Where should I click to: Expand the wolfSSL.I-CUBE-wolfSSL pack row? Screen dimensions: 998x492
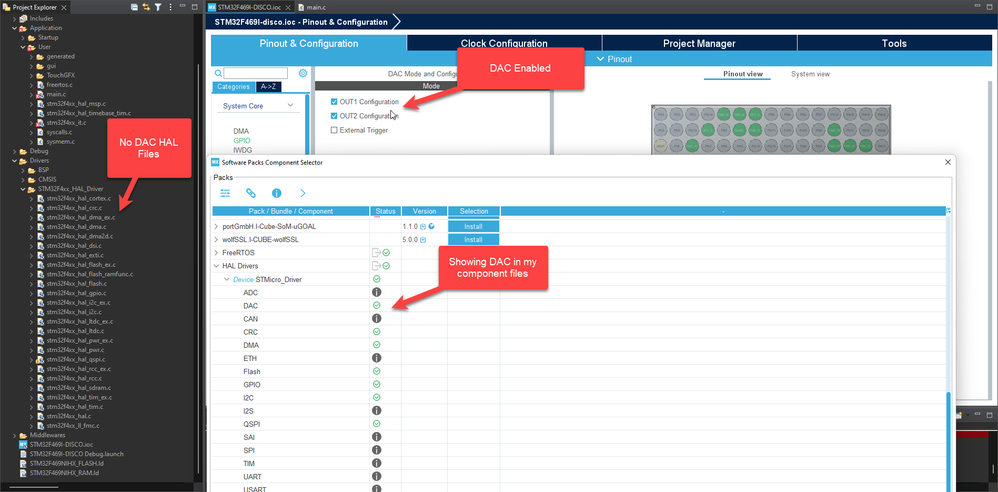(x=216, y=240)
